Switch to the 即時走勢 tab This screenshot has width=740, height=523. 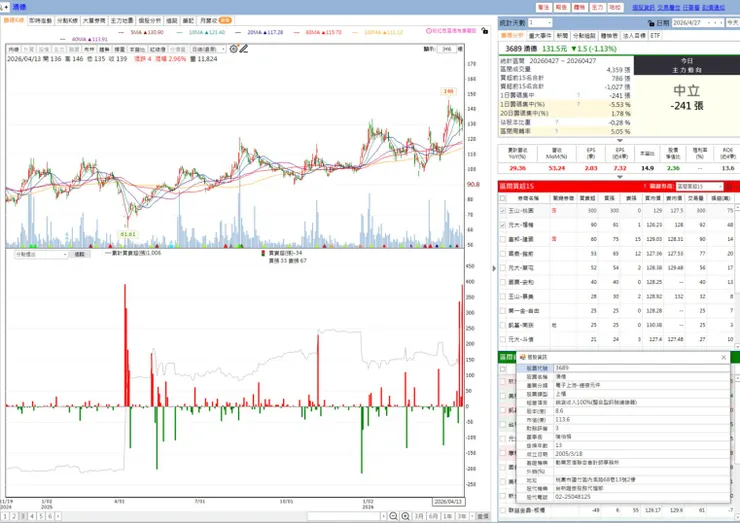tap(41, 21)
